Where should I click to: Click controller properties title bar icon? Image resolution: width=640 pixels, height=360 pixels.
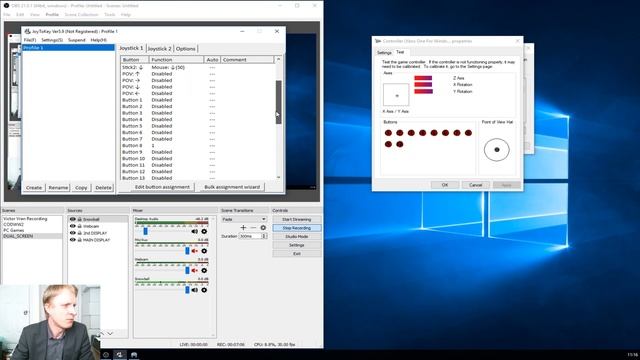coord(378,41)
